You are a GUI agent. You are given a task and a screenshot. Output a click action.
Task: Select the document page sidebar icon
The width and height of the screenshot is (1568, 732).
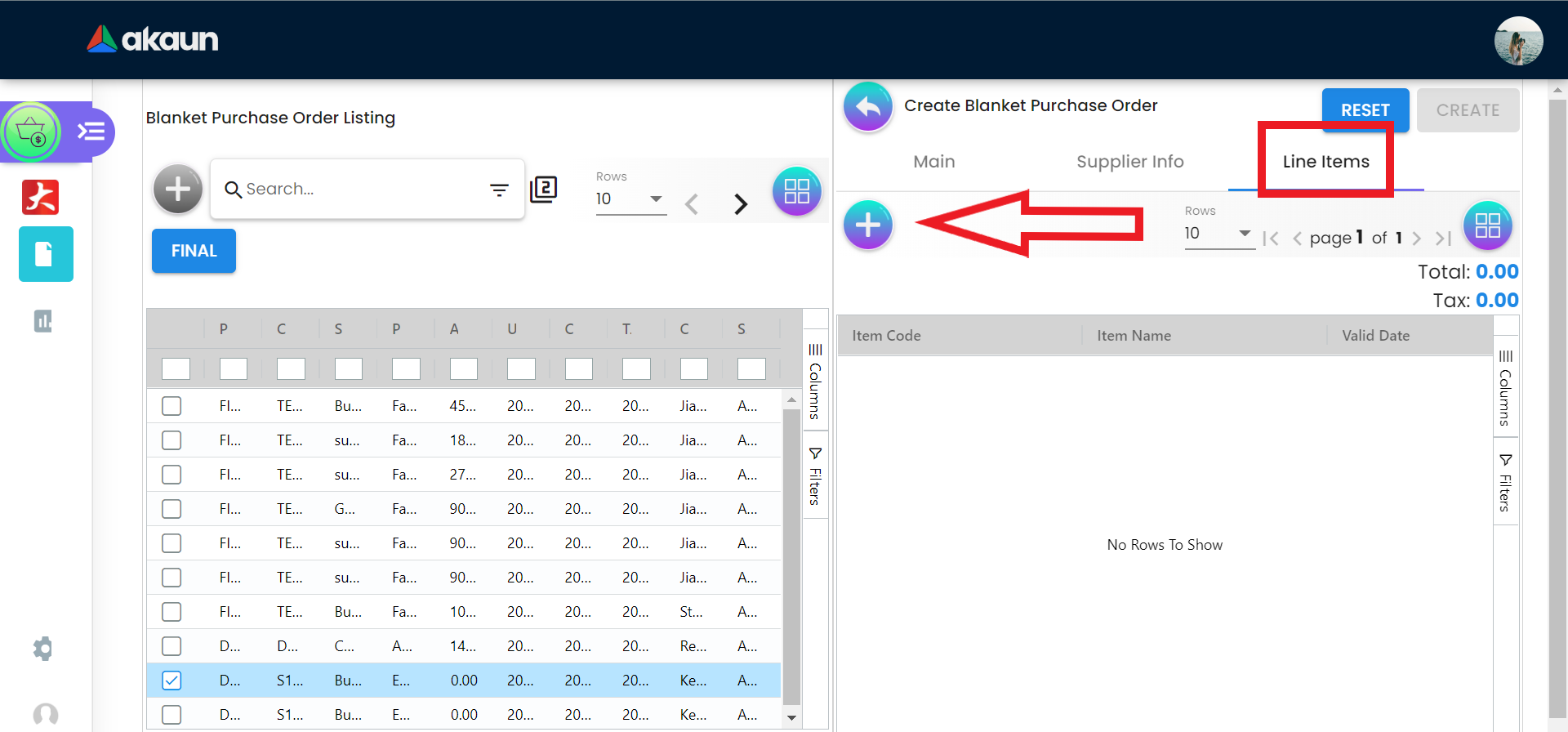point(46,254)
